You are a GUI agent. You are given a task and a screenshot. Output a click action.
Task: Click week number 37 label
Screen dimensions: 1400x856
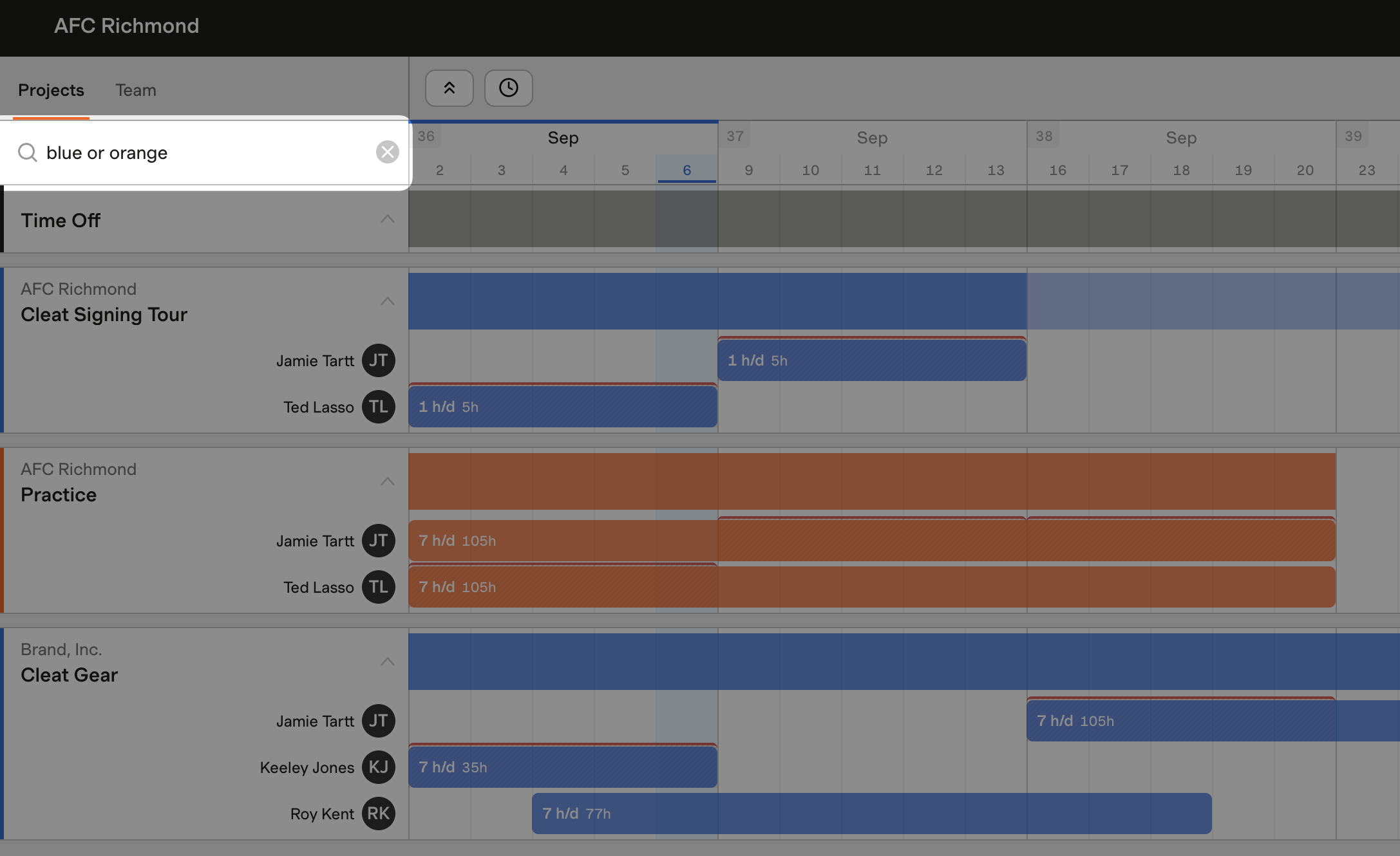735,136
